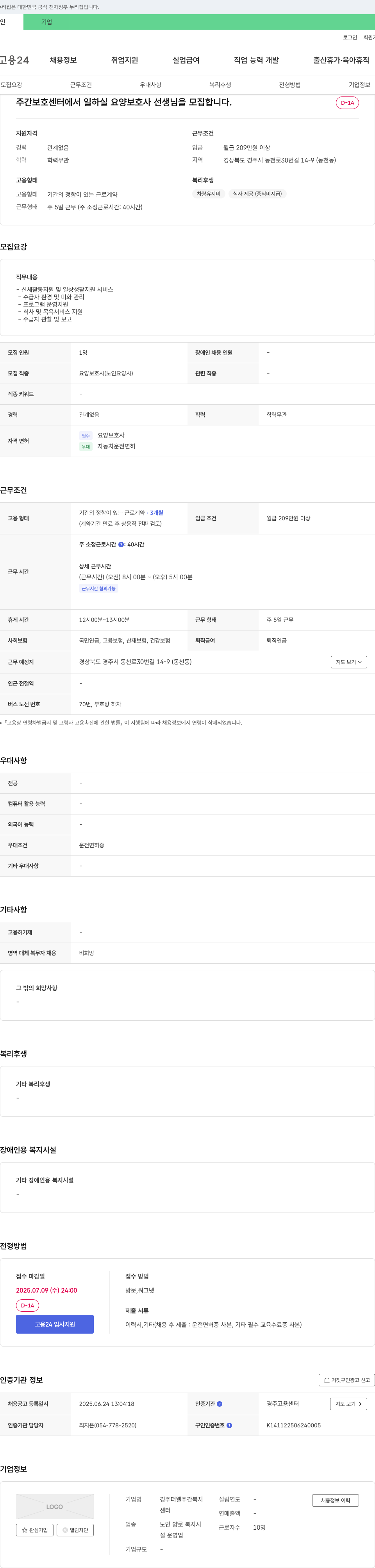Image resolution: width=375 pixels, height=1568 pixels.
Task: Click the 차량유지비 benefit tag
Action: click(208, 194)
